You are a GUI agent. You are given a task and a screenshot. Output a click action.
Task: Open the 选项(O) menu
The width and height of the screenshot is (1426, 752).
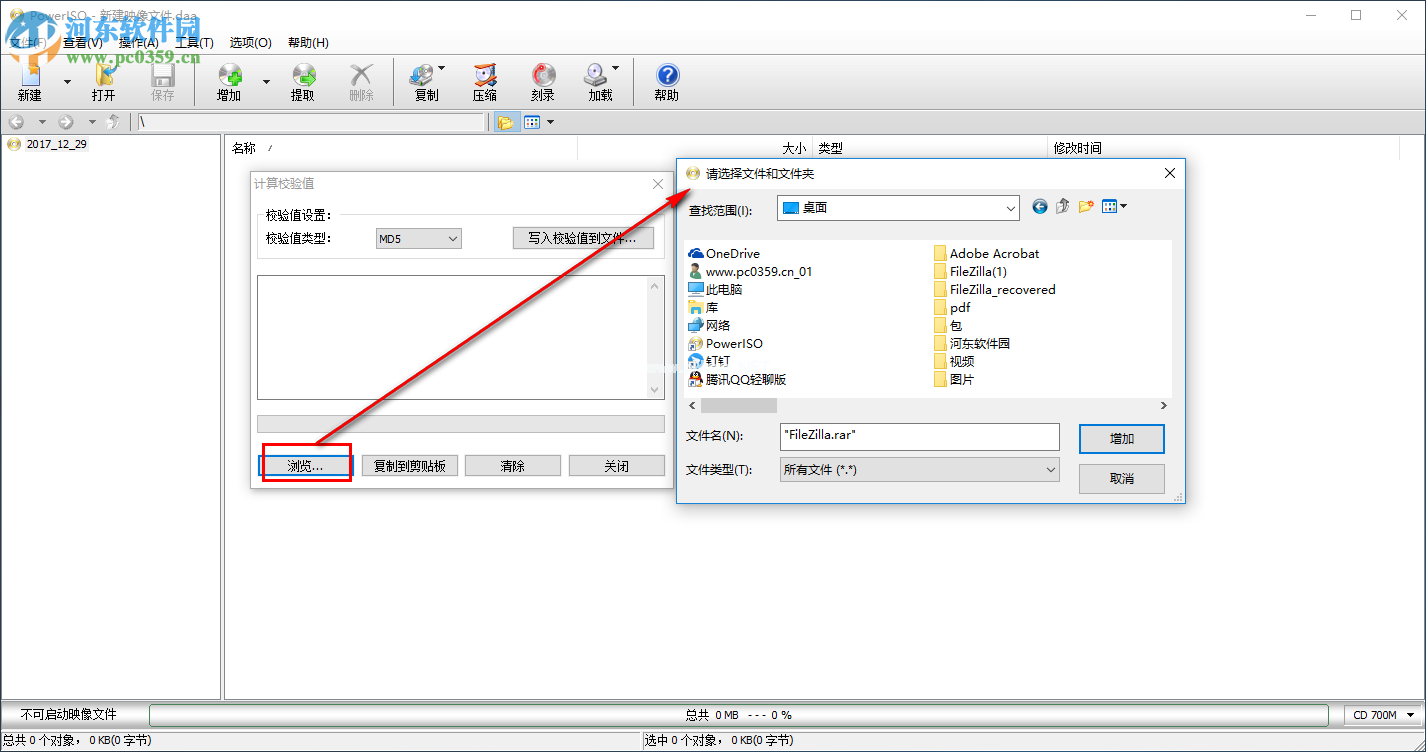[x=250, y=43]
